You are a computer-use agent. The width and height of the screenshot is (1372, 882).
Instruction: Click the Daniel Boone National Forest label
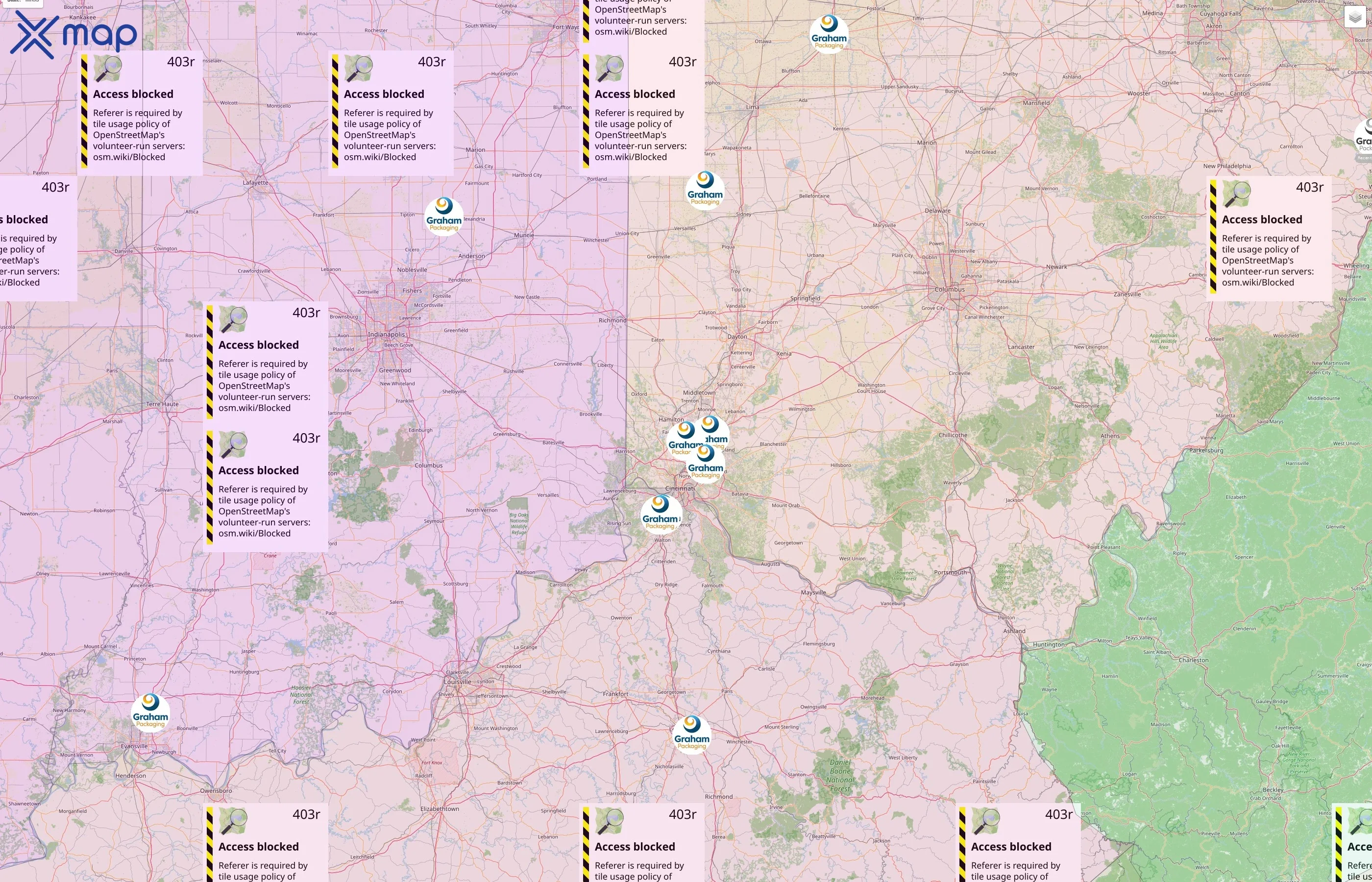(x=840, y=776)
